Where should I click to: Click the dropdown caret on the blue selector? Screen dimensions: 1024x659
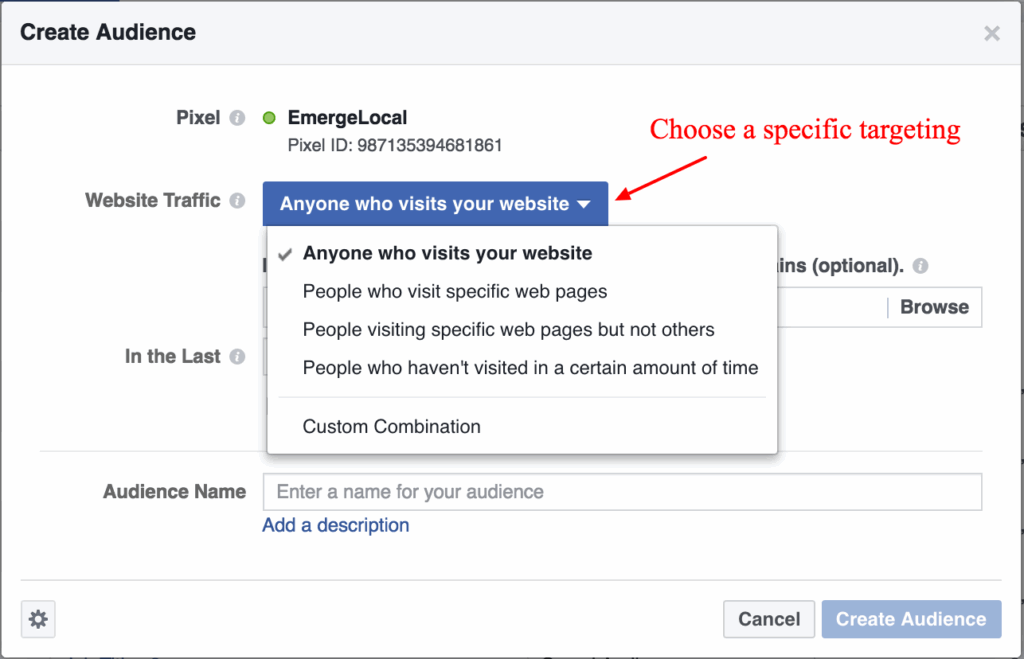(584, 203)
